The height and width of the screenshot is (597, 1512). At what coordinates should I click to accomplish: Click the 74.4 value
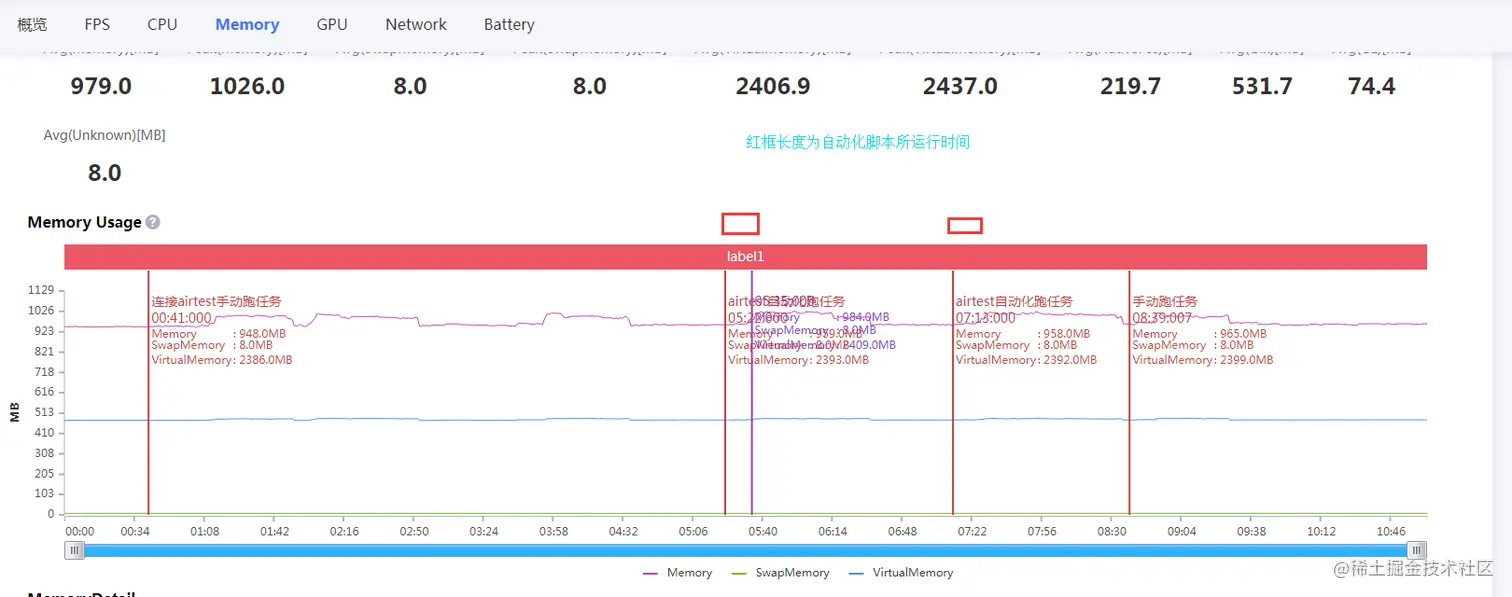(x=1372, y=86)
